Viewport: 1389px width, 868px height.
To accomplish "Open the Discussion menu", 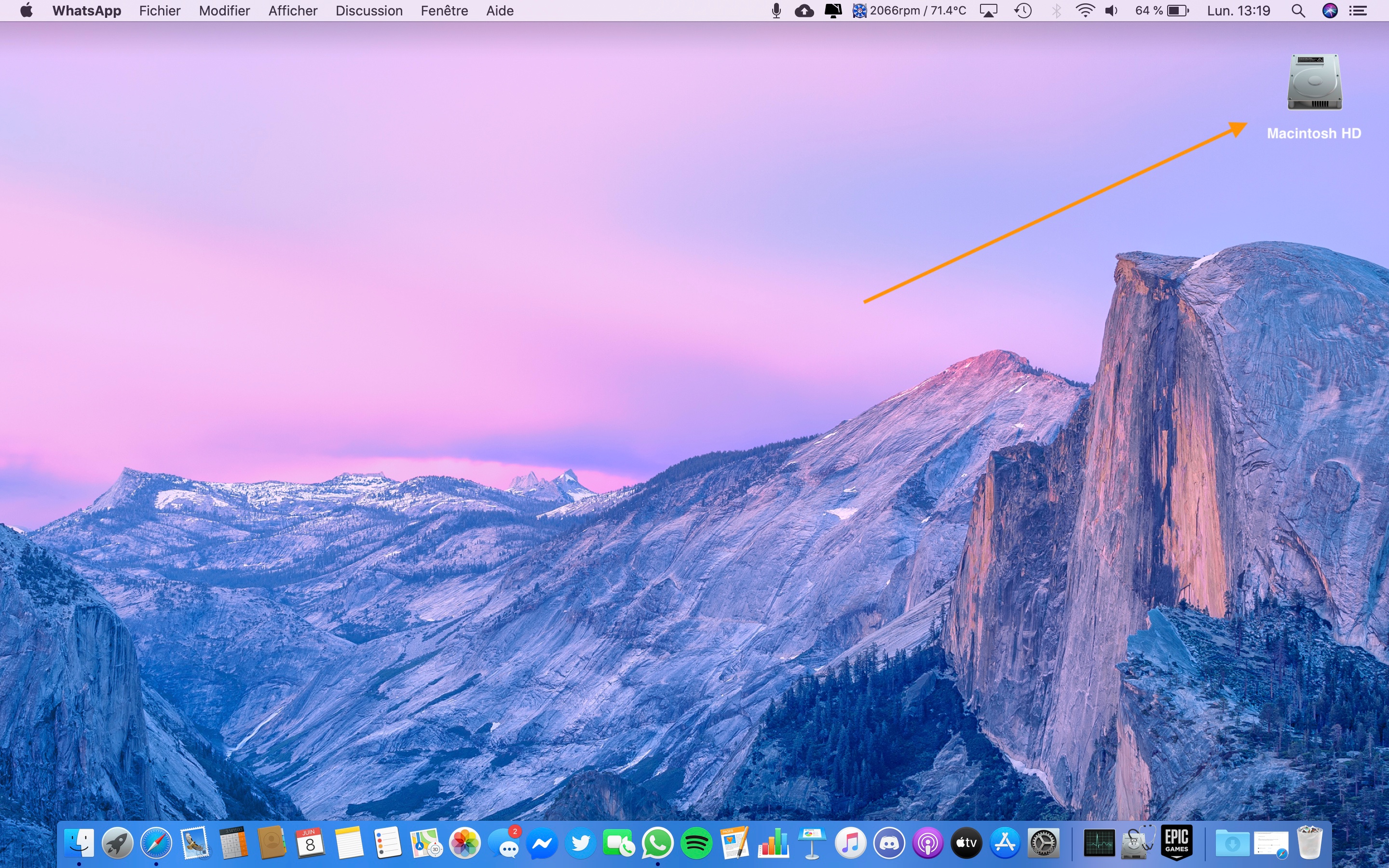I will click(368, 11).
